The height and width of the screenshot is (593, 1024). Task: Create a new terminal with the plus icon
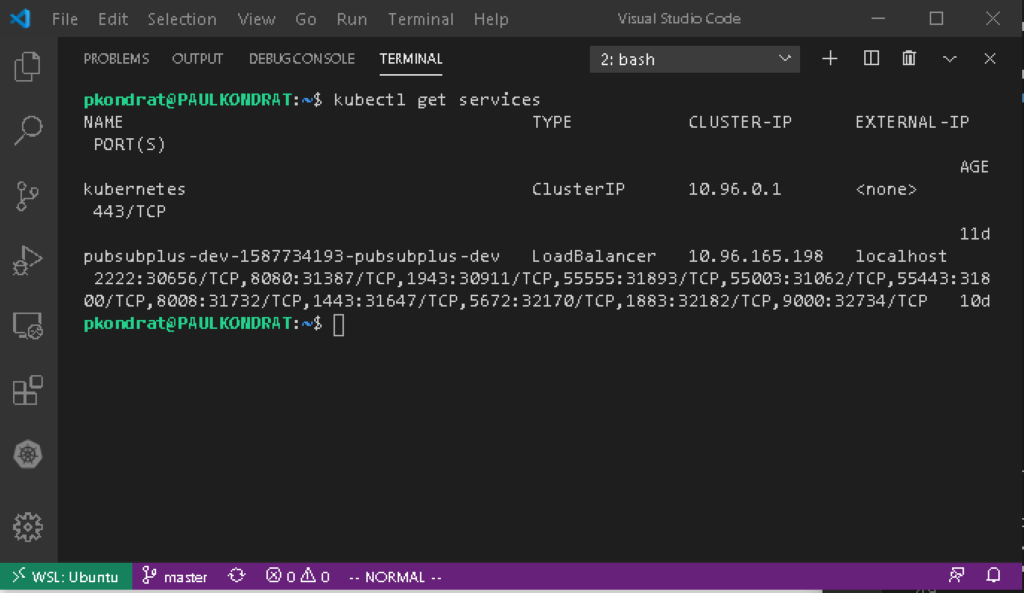click(830, 58)
